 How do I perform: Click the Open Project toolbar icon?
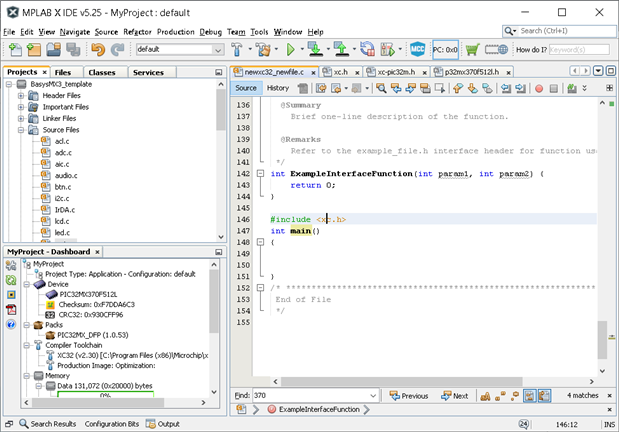pos(54,49)
